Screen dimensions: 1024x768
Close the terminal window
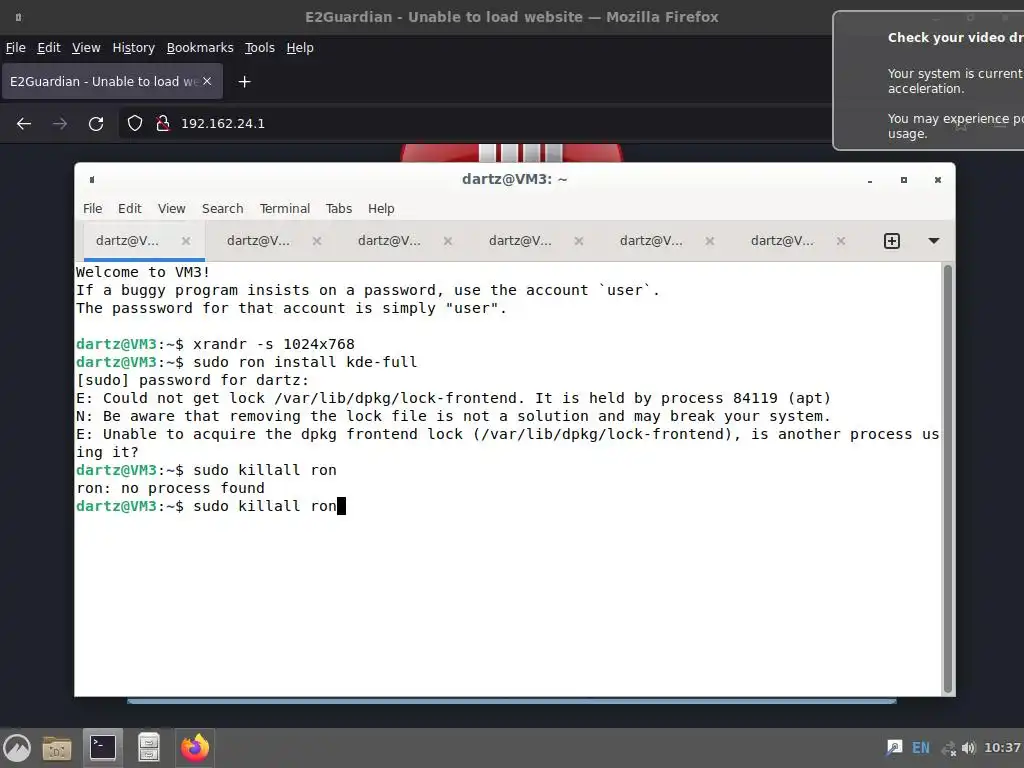(x=938, y=180)
